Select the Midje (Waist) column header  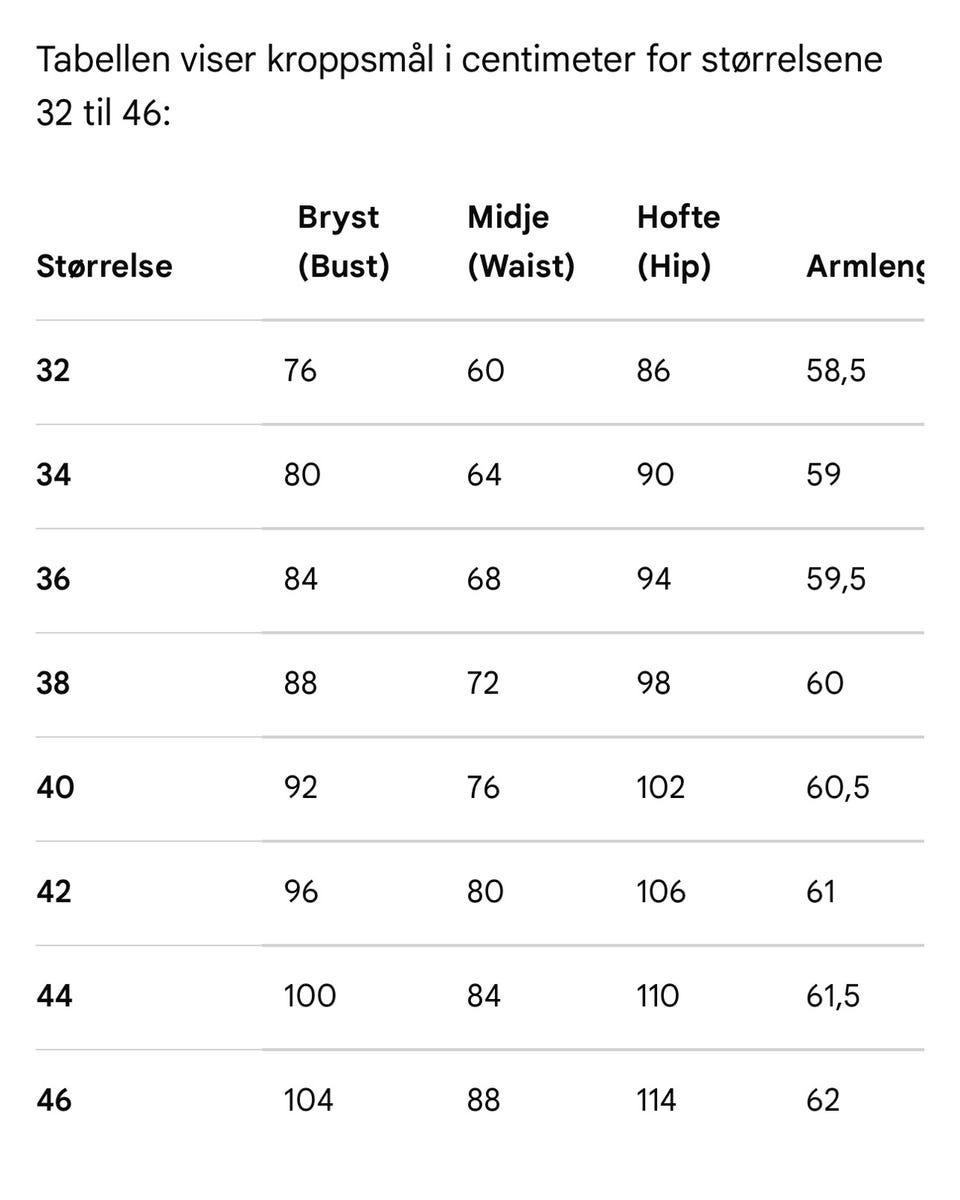[521, 241]
